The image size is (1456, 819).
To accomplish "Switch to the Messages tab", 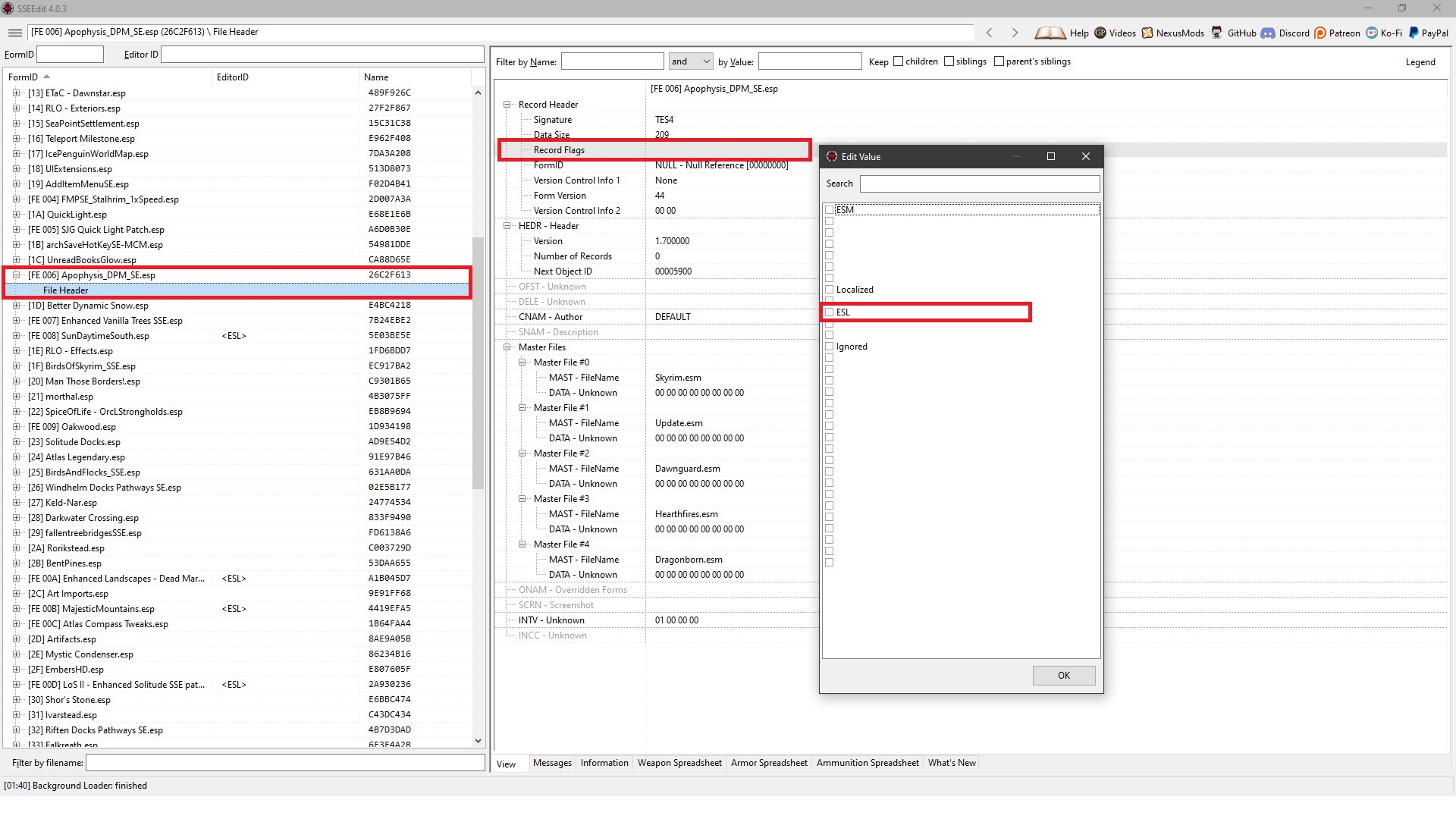I will 552,763.
